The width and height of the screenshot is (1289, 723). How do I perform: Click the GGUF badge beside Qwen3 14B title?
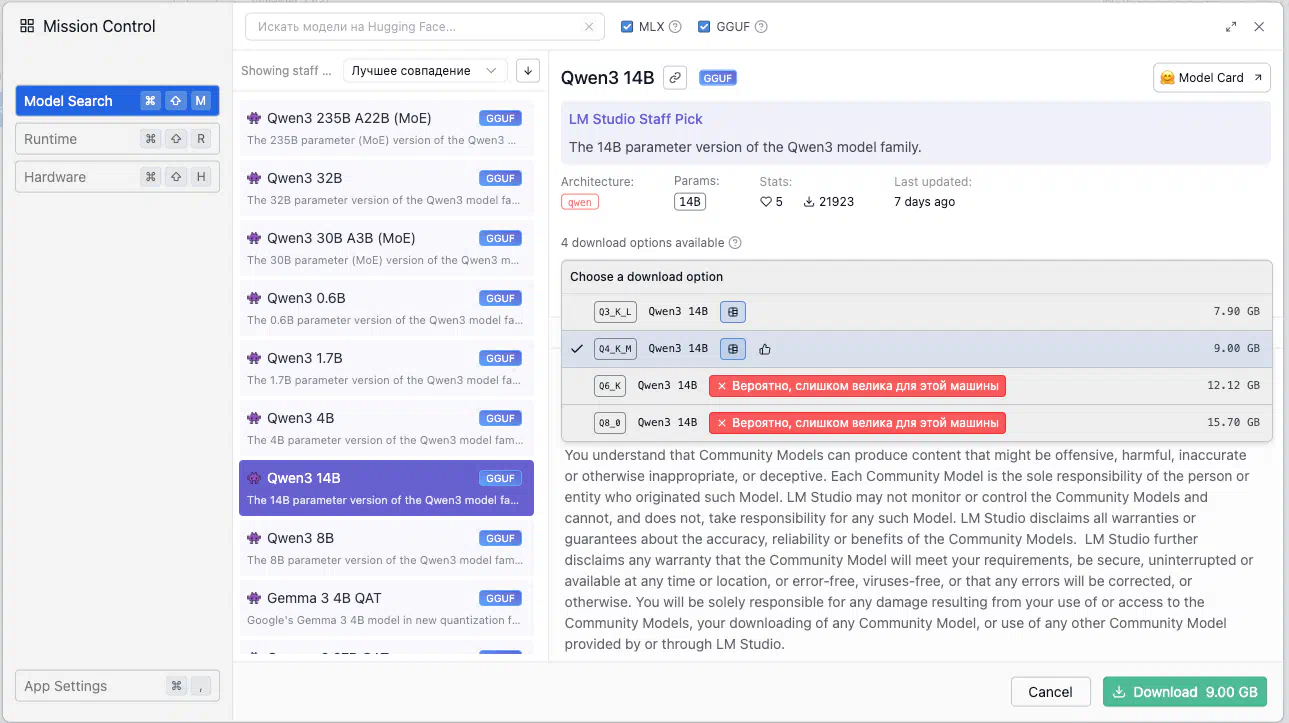(718, 78)
